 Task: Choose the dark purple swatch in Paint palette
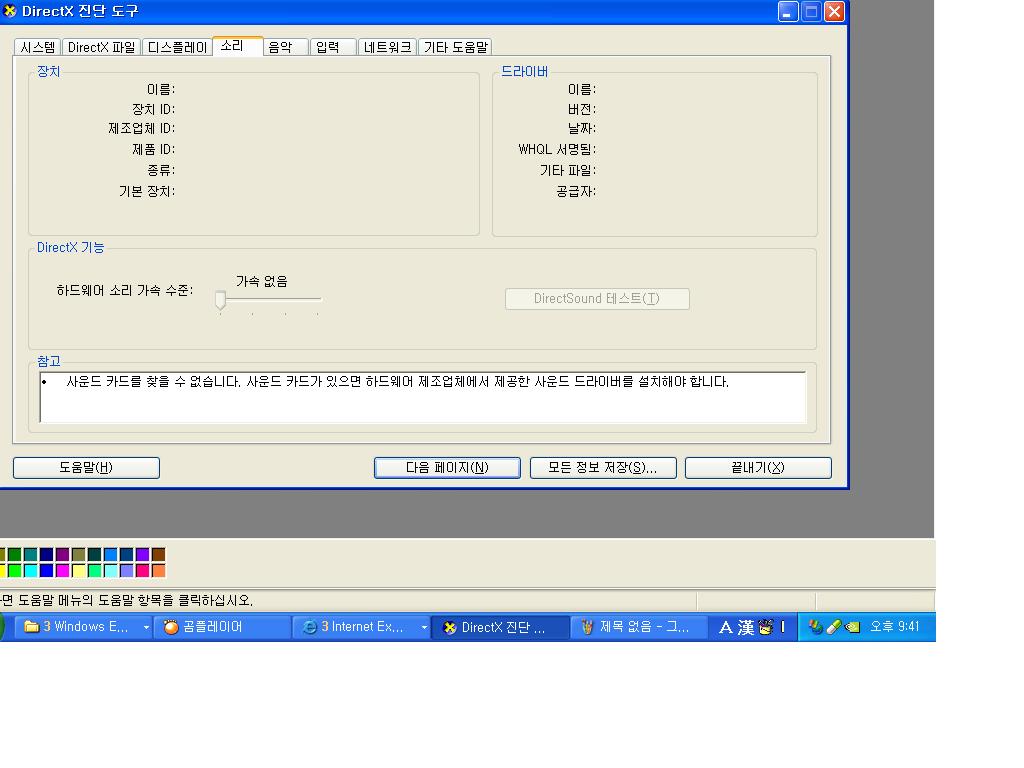point(62,554)
